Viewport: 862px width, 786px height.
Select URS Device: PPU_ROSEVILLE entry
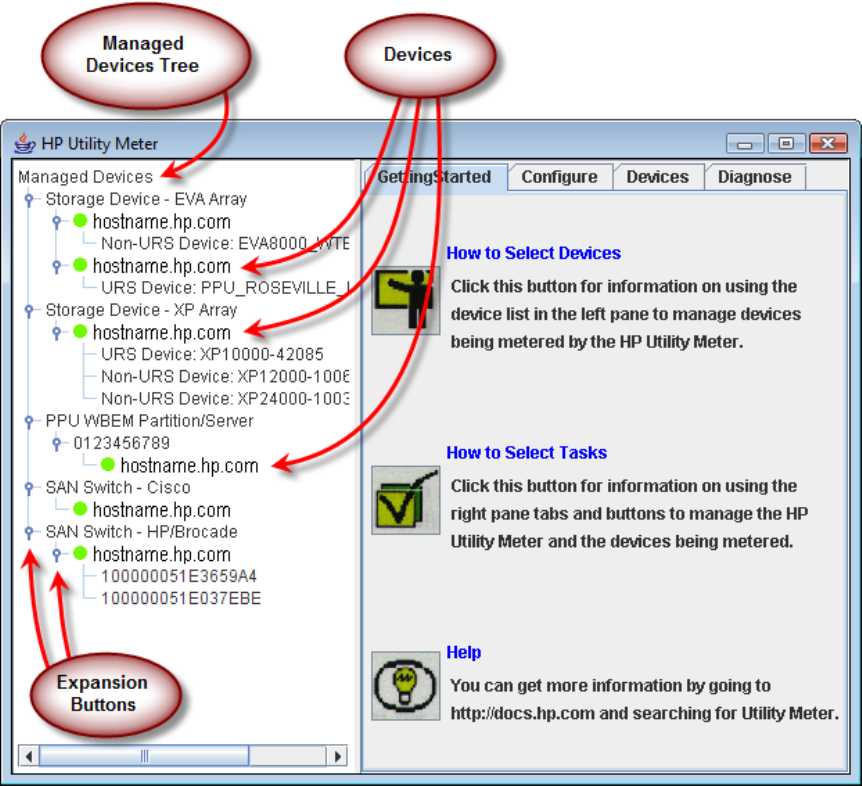tap(225, 288)
